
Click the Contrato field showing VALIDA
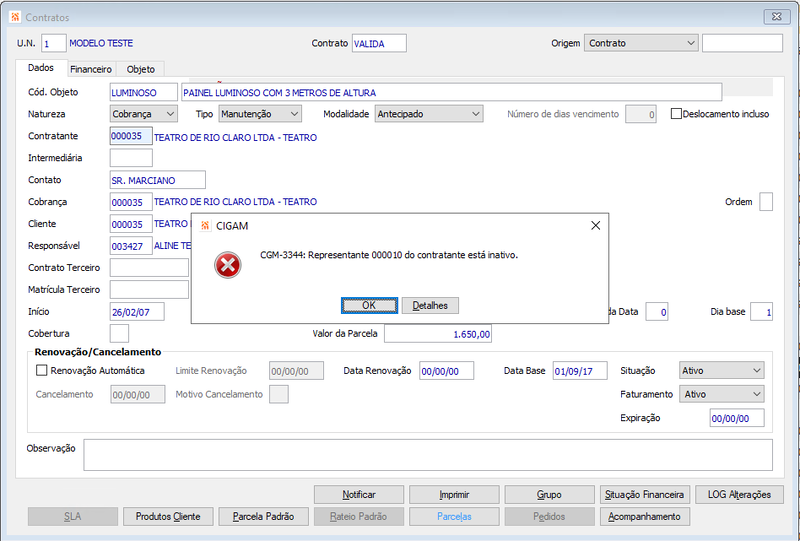(379, 43)
